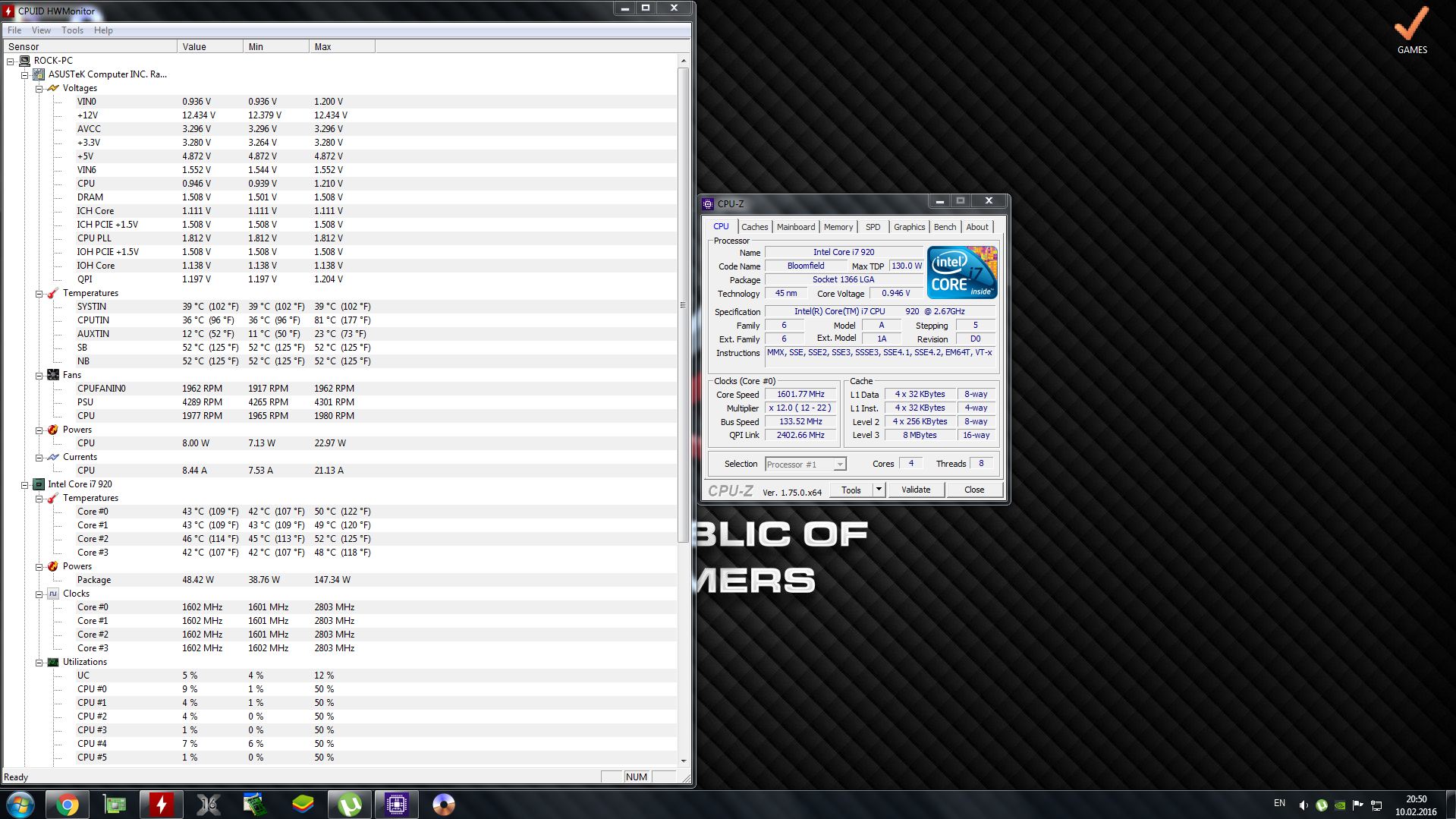Viewport: 1456px width, 819px height.
Task: Click the volume speaker tray icon
Action: tap(1303, 805)
